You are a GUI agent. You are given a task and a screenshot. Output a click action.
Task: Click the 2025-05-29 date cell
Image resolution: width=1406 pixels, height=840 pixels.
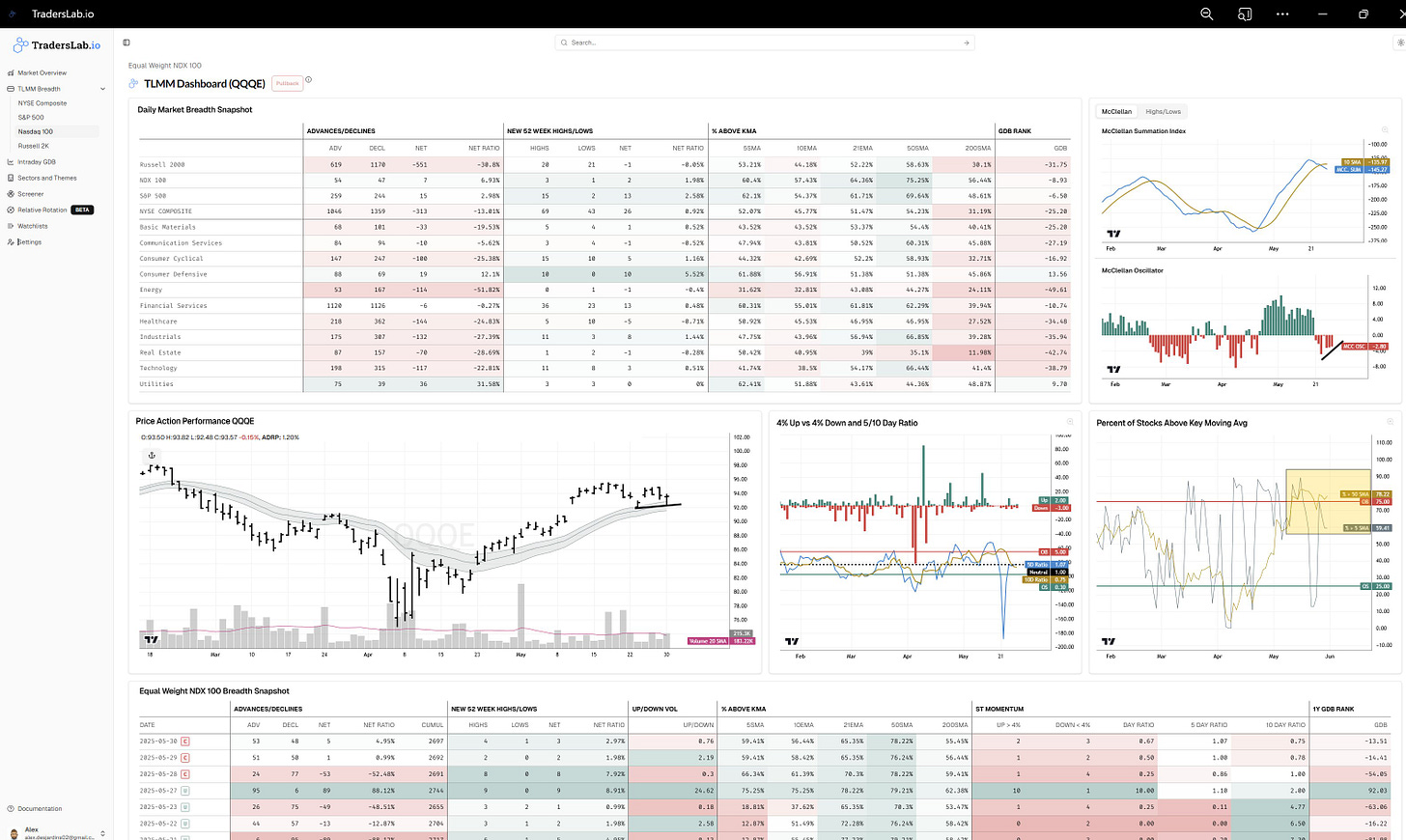pyautogui.click(x=158, y=758)
